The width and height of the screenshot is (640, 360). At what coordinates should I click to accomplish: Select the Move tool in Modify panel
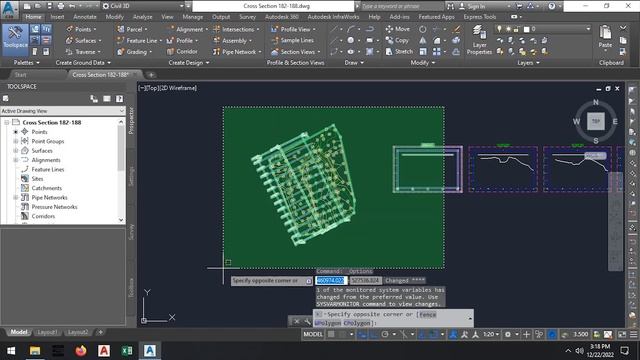(397, 29)
